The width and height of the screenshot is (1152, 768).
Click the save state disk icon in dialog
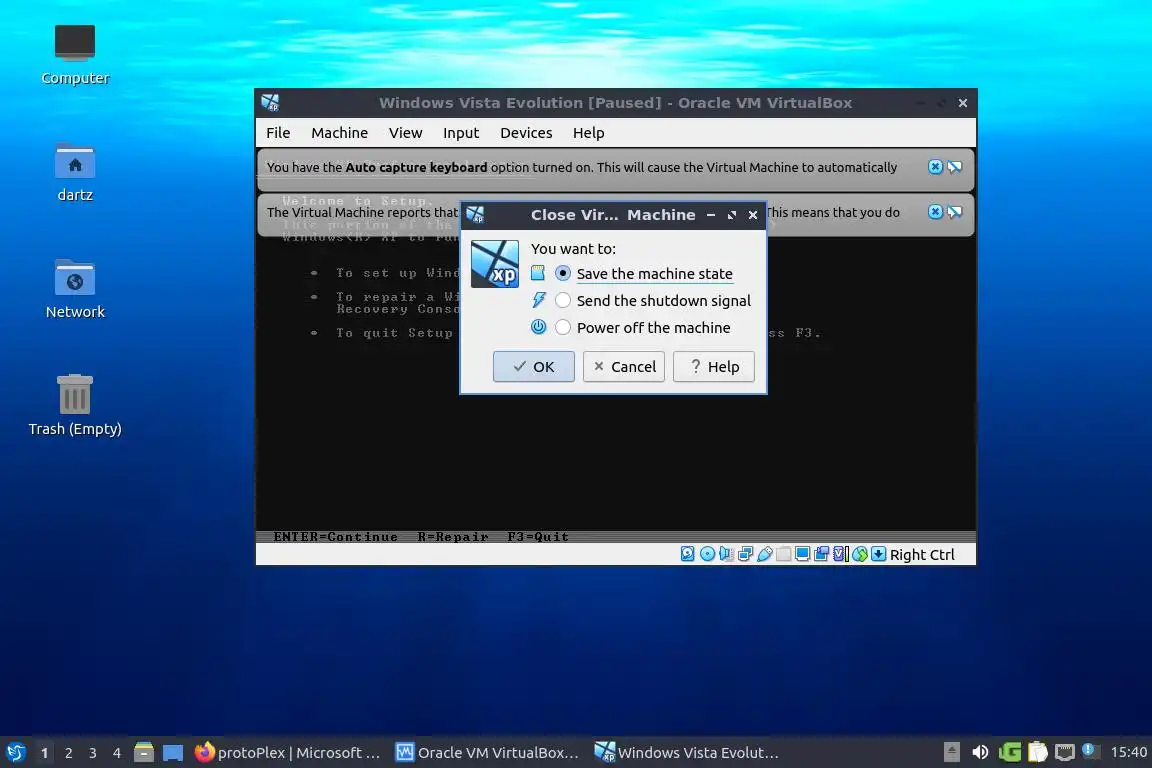(539, 273)
